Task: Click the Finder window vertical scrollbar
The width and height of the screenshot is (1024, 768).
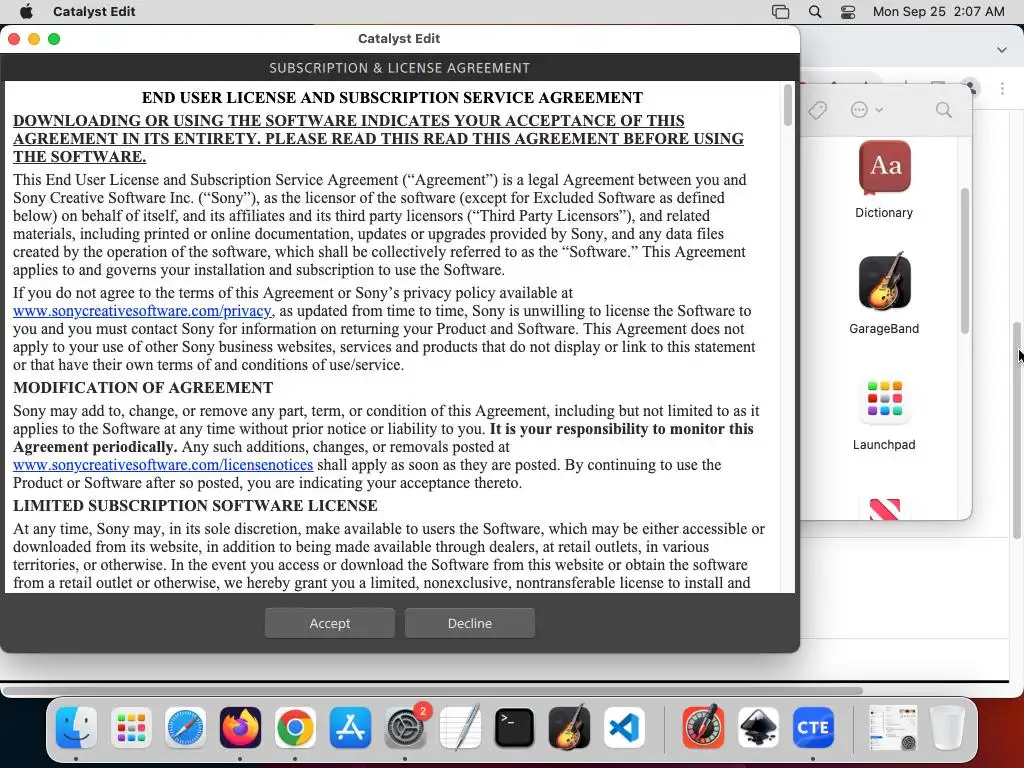Action: coord(965,261)
